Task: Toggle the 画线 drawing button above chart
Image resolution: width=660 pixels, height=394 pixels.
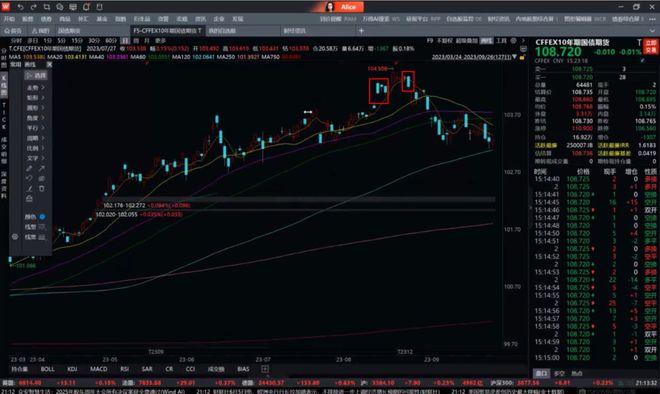Action: (487, 41)
